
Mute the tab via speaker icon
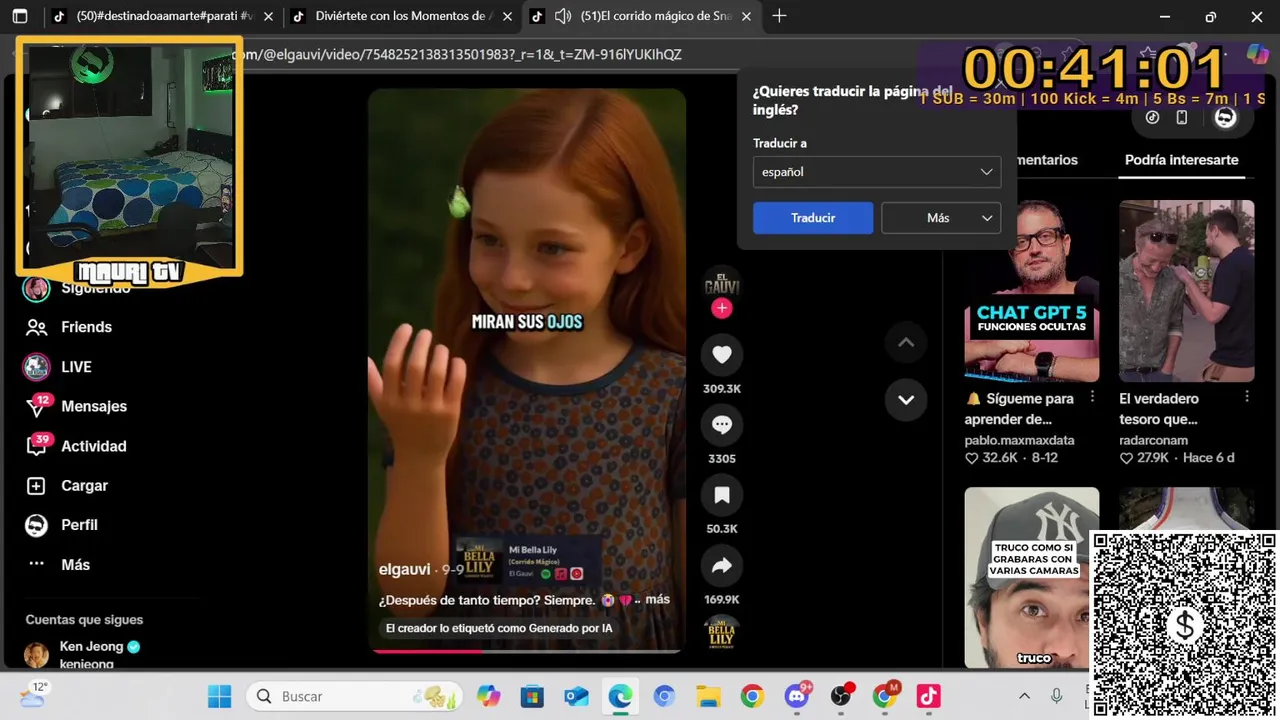tap(563, 16)
